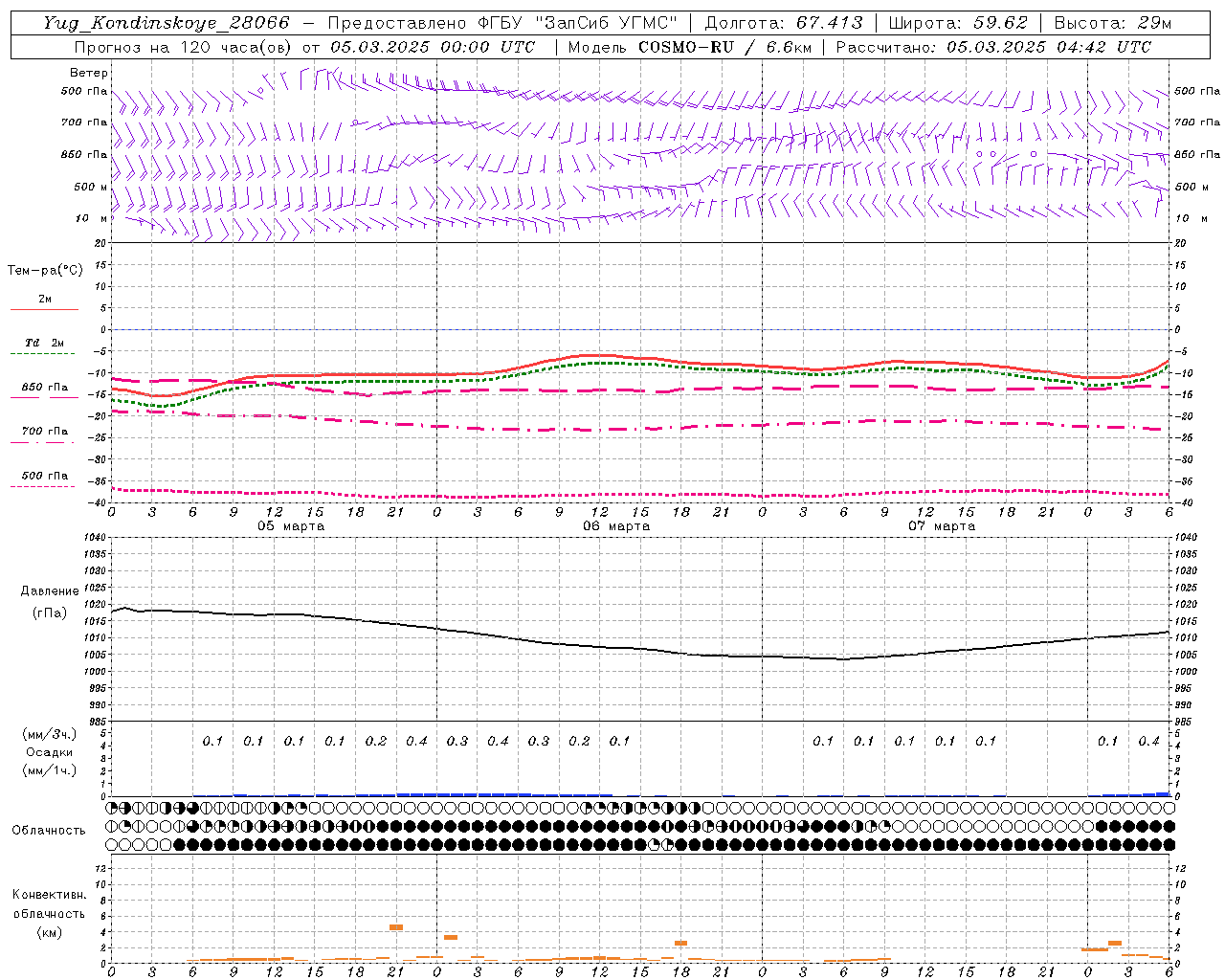Image resolution: width=1225 pixels, height=980 pixels.
Task: Click the (мм/1ч.) precipitation unit label
Action: coord(50,770)
